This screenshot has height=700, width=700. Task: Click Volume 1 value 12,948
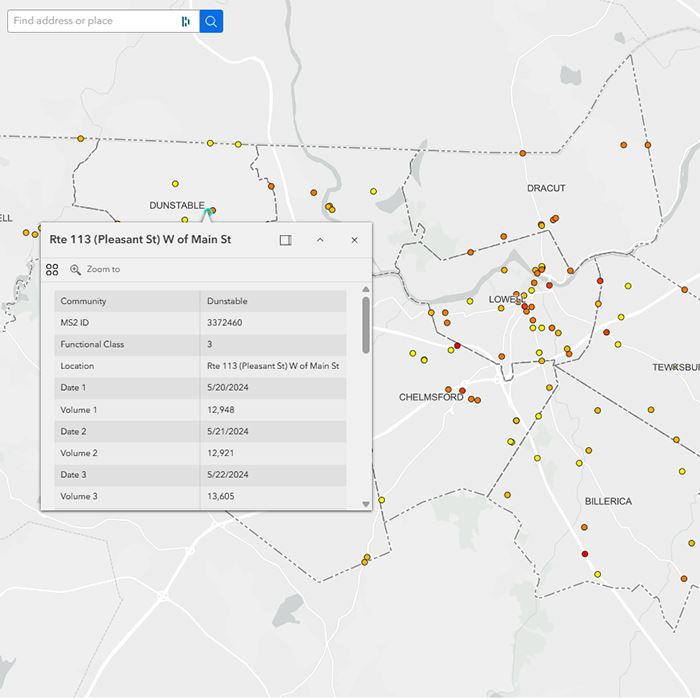(221, 409)
